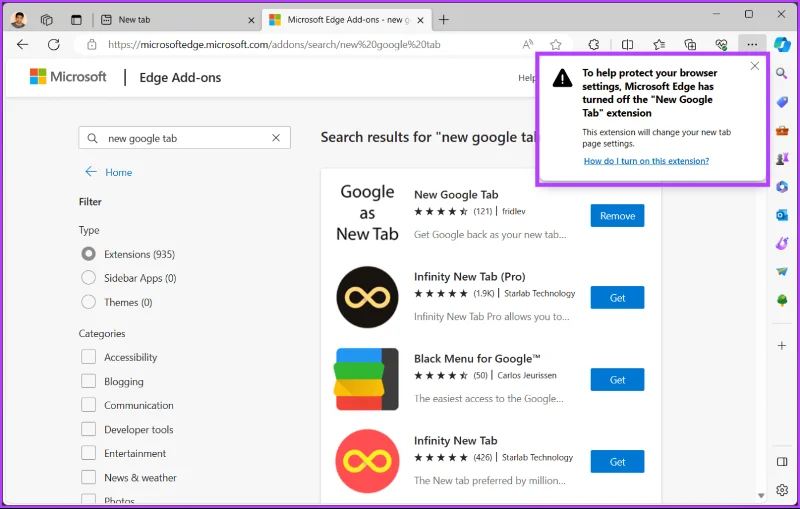
Task: Select the Themes (0) radio button
Action: click(x=88, y=302)
